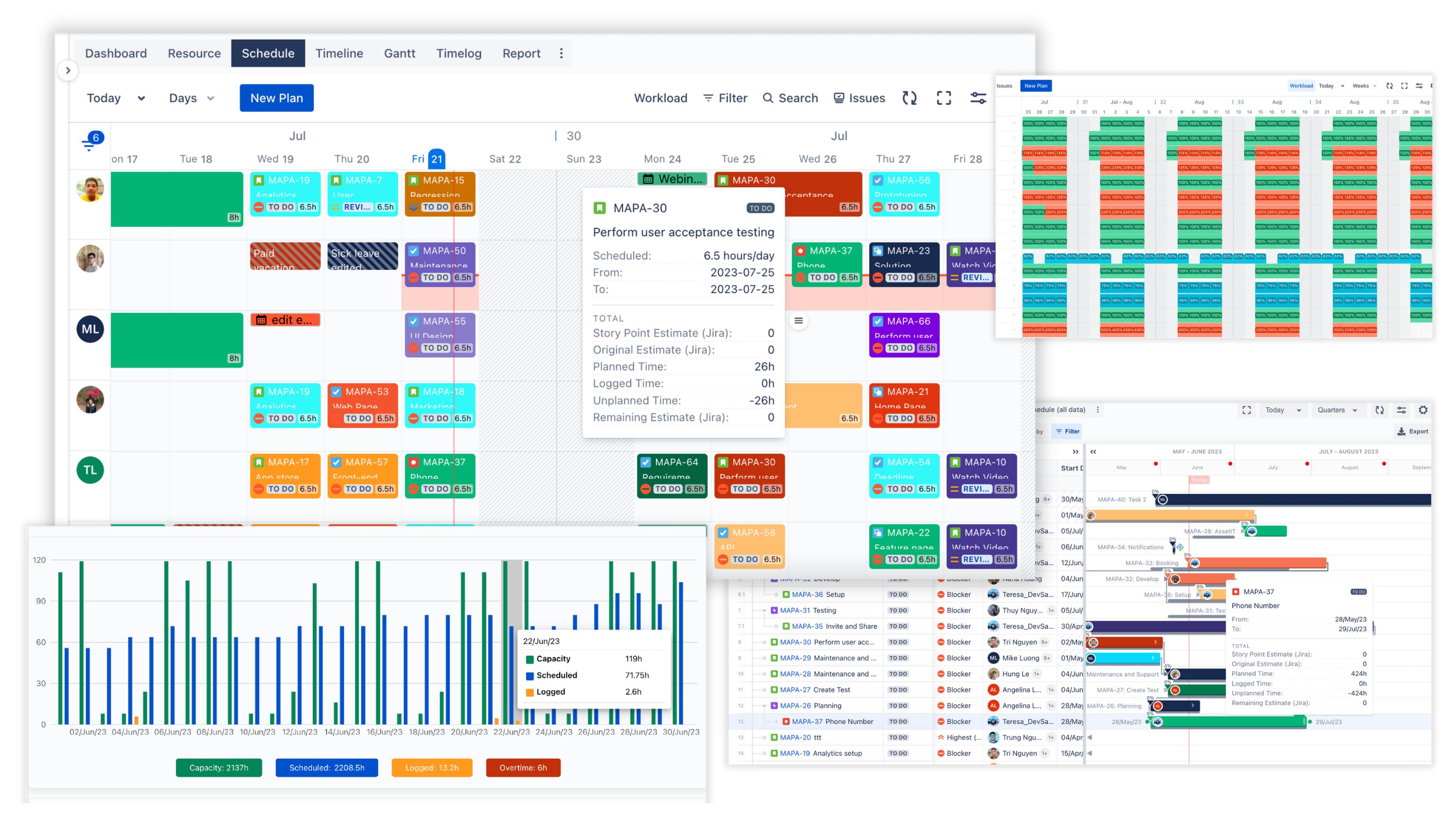Image resolution: width=1456 pixels, height=818 pixels.
Task: Click Export in the Gantt panel
Action: pyautogui.click(x=1413, y=432)
